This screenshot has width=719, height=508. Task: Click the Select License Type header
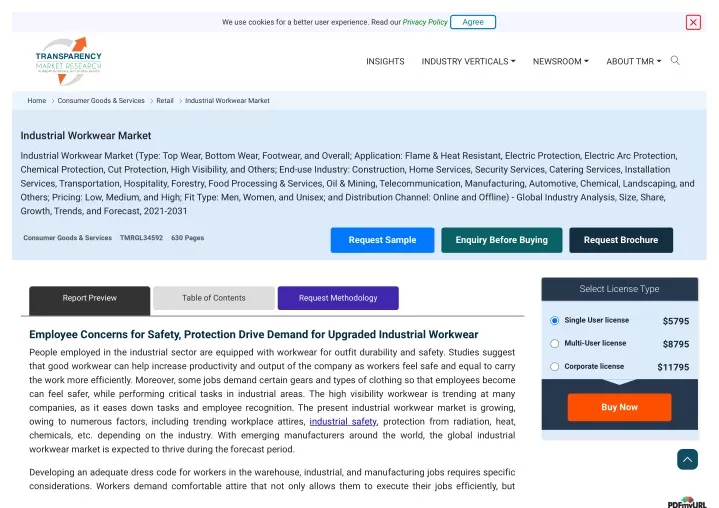coord(619,289)
